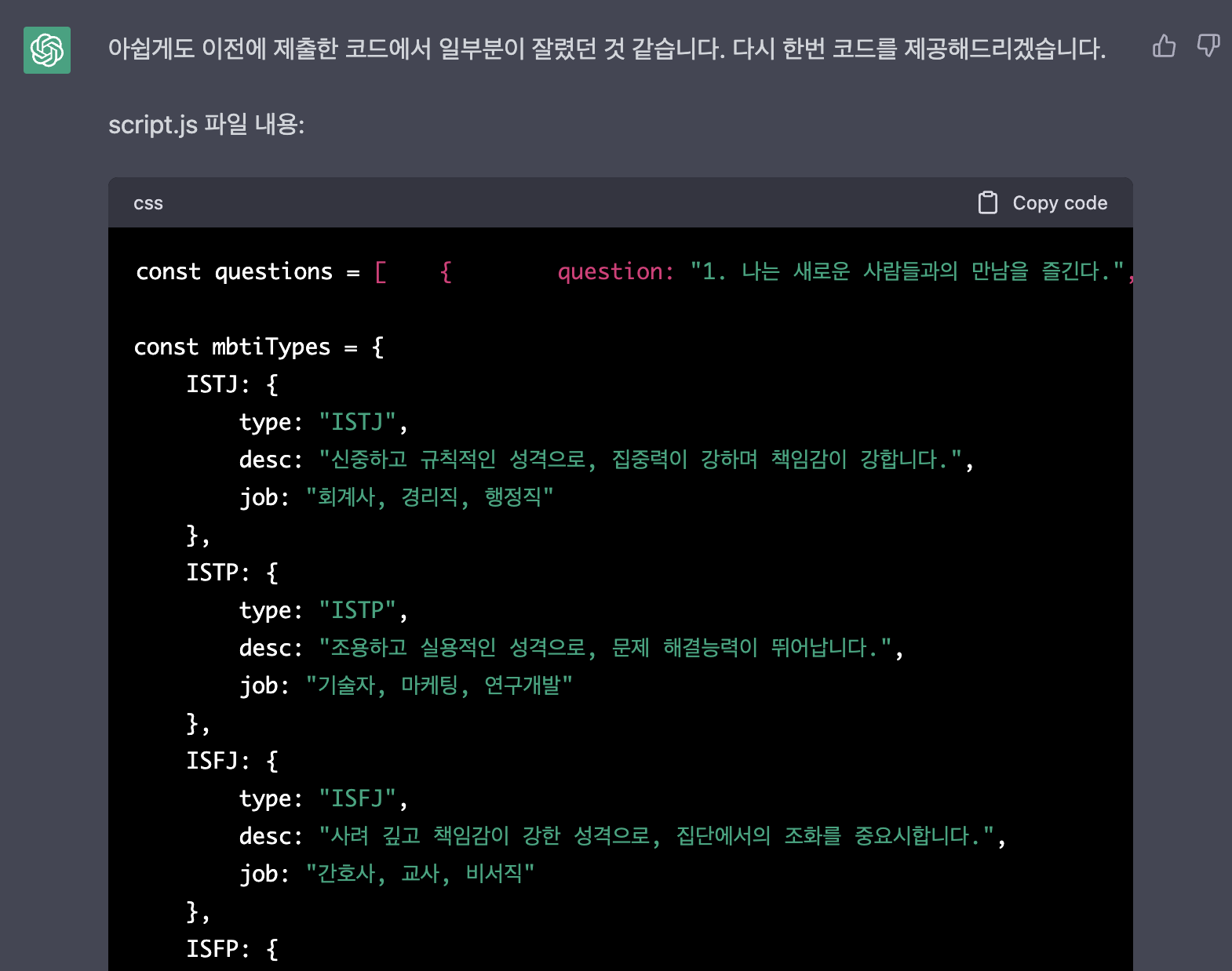Click the 'ISTP: {' code line

coord(232,573)
